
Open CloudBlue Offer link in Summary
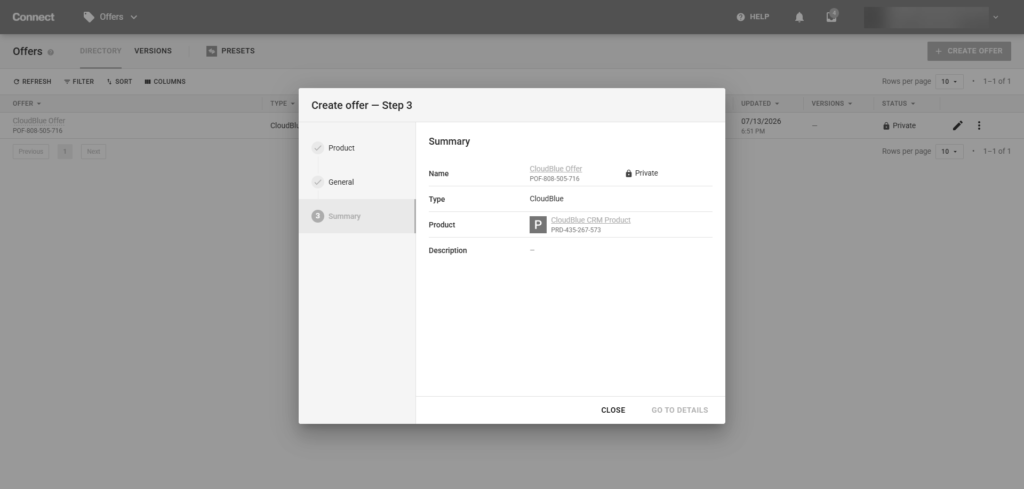[556, 169]
